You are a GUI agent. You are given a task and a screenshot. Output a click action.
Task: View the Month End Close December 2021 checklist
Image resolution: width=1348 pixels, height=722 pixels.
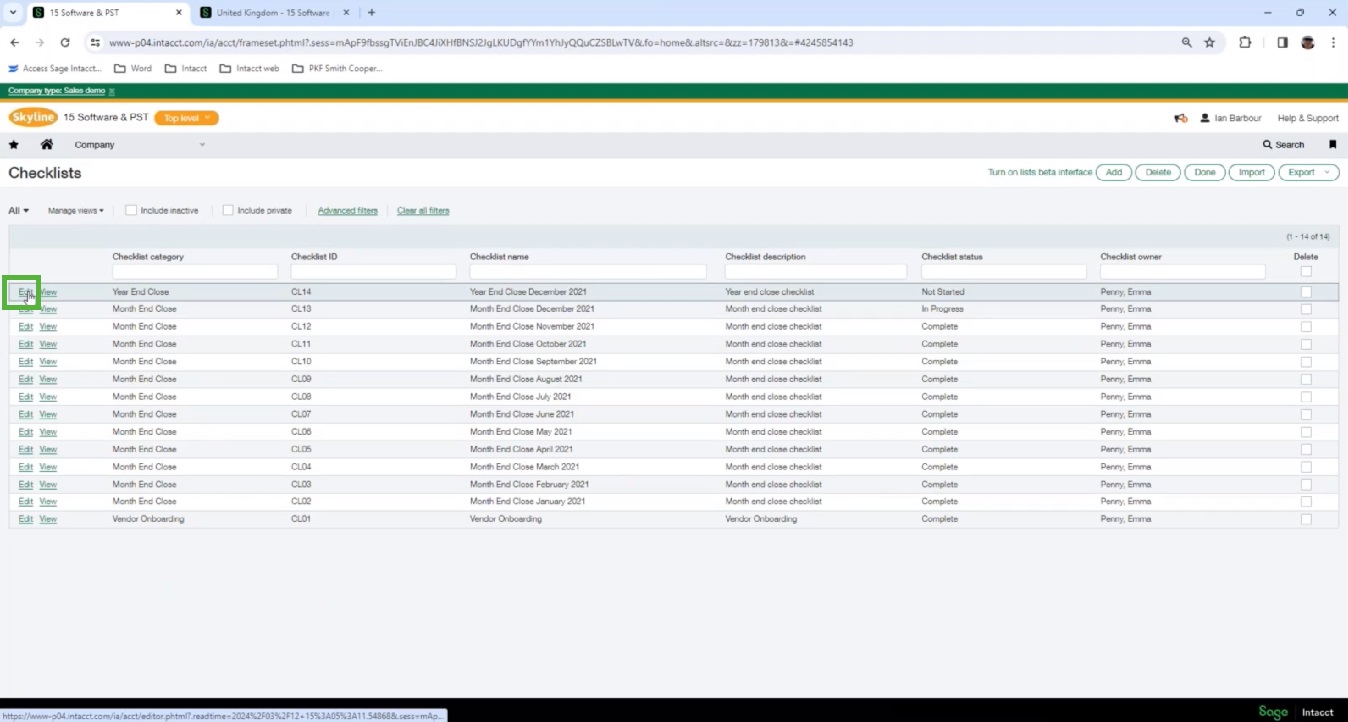pyautogui.click(x=48, y=309)
